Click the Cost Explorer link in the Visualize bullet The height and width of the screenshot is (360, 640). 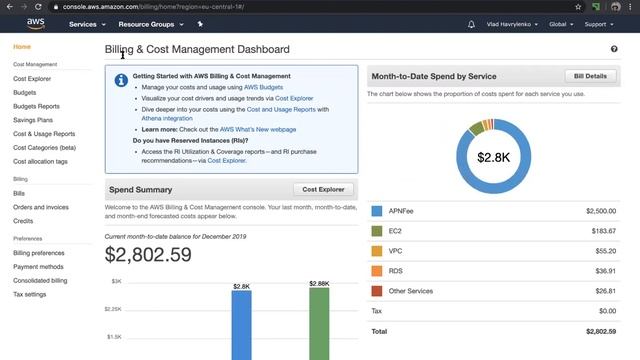click(294, 98)
